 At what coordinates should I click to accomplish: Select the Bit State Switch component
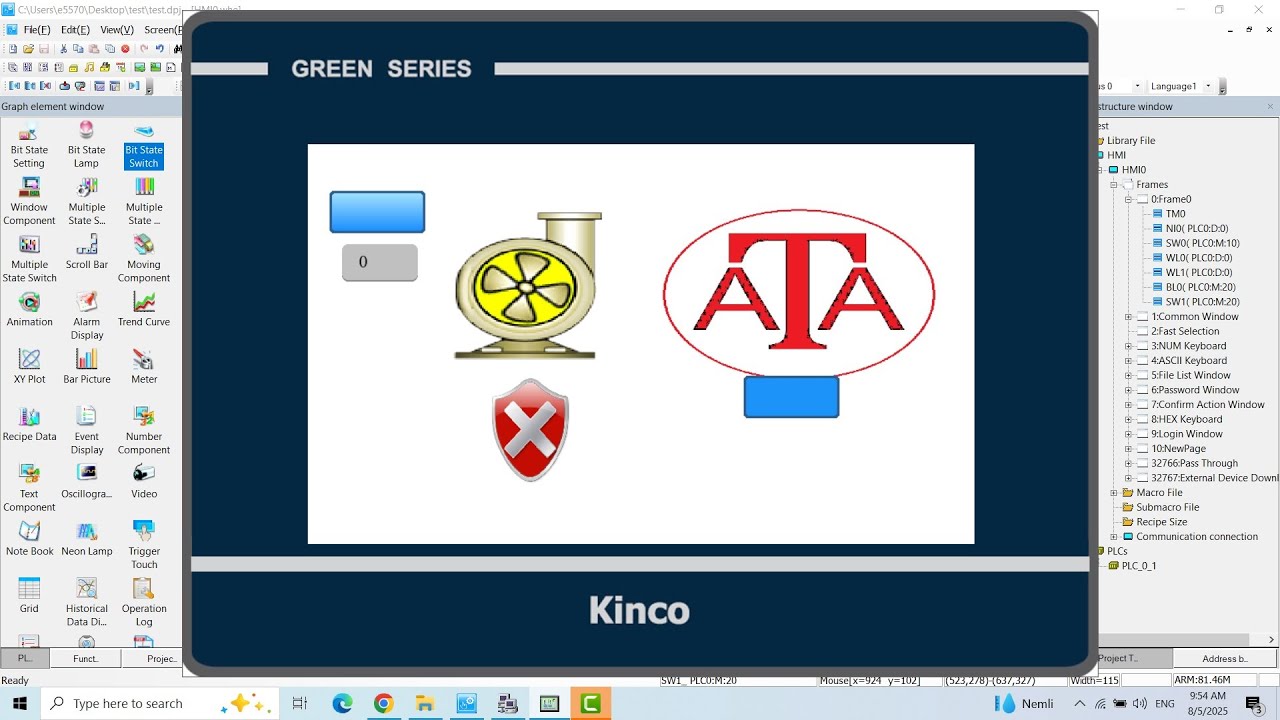[144, 145]
